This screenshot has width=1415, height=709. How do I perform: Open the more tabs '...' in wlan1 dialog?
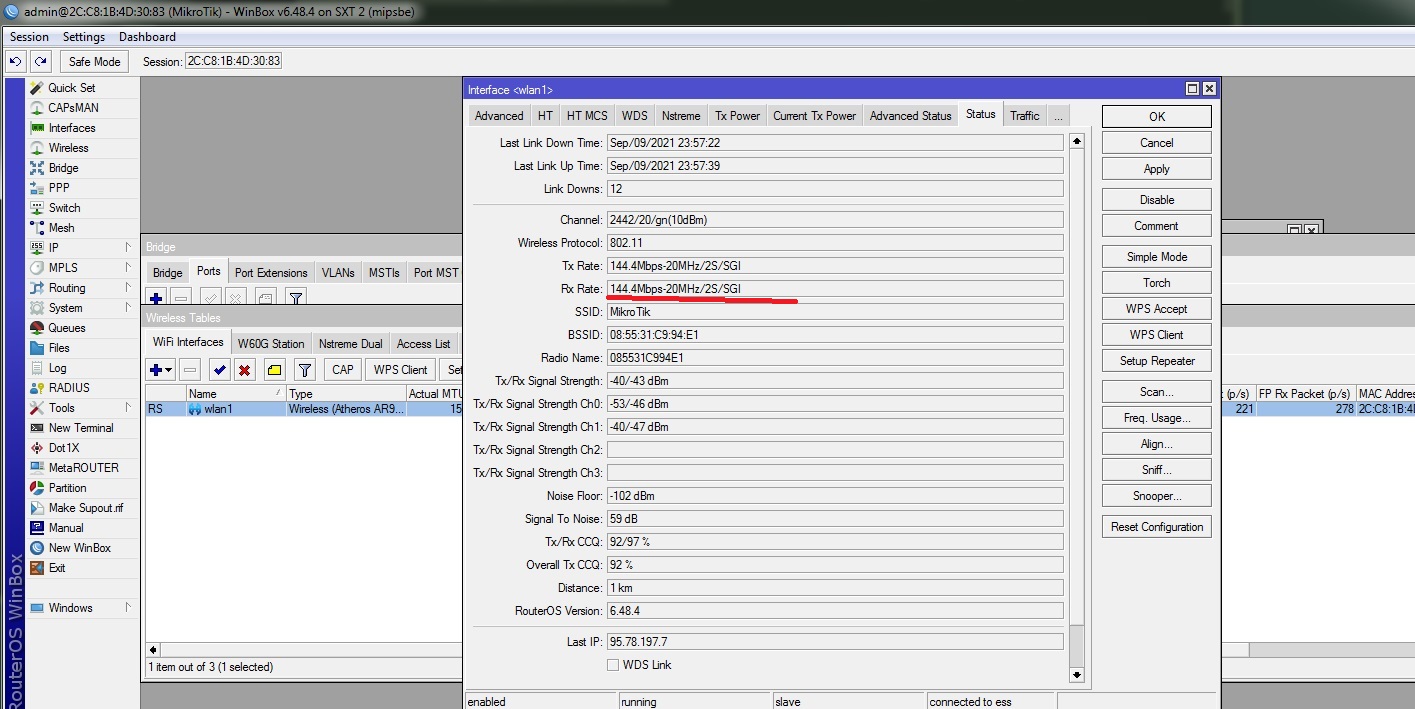click(1058, 116)
